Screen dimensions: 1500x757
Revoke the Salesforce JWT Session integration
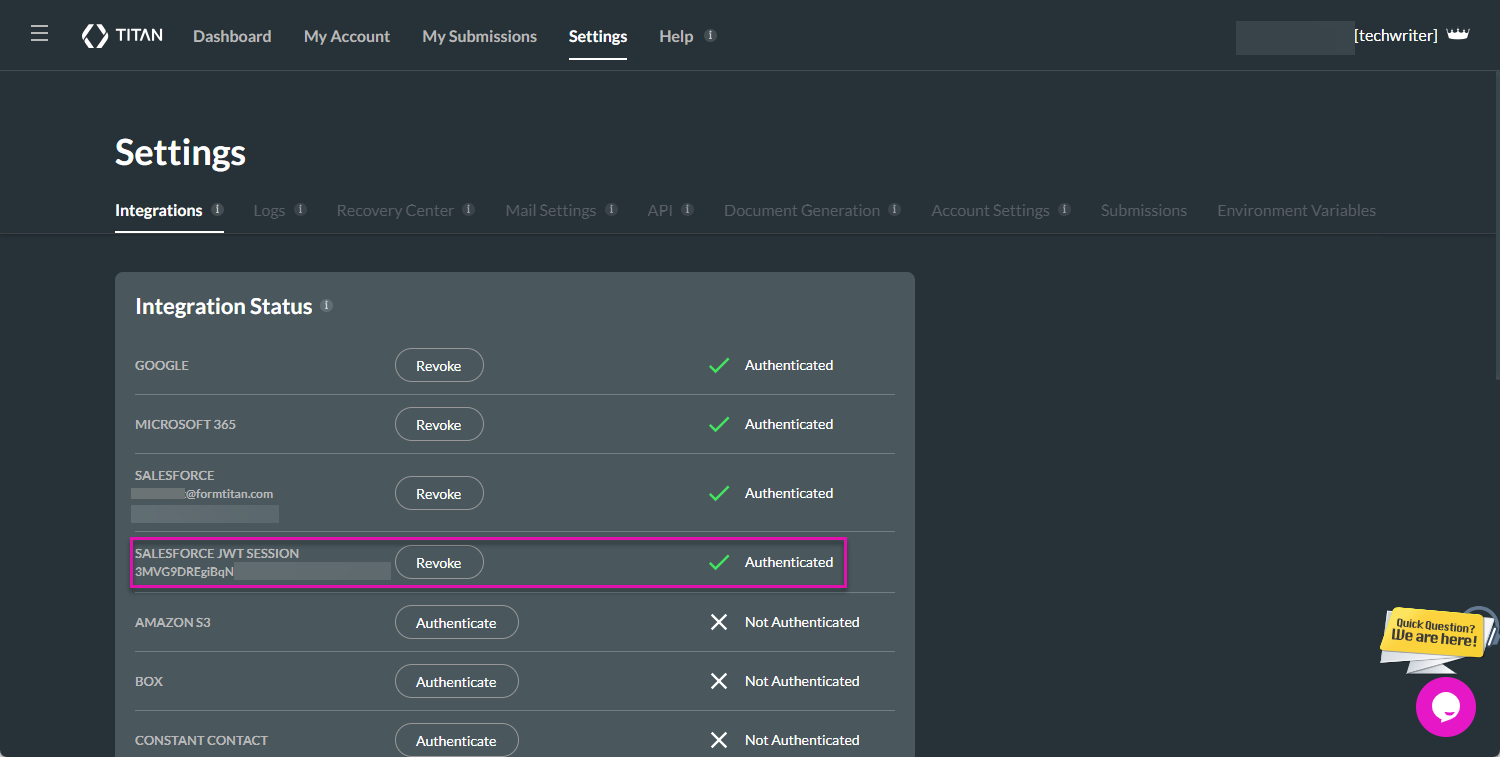(439, 562)
